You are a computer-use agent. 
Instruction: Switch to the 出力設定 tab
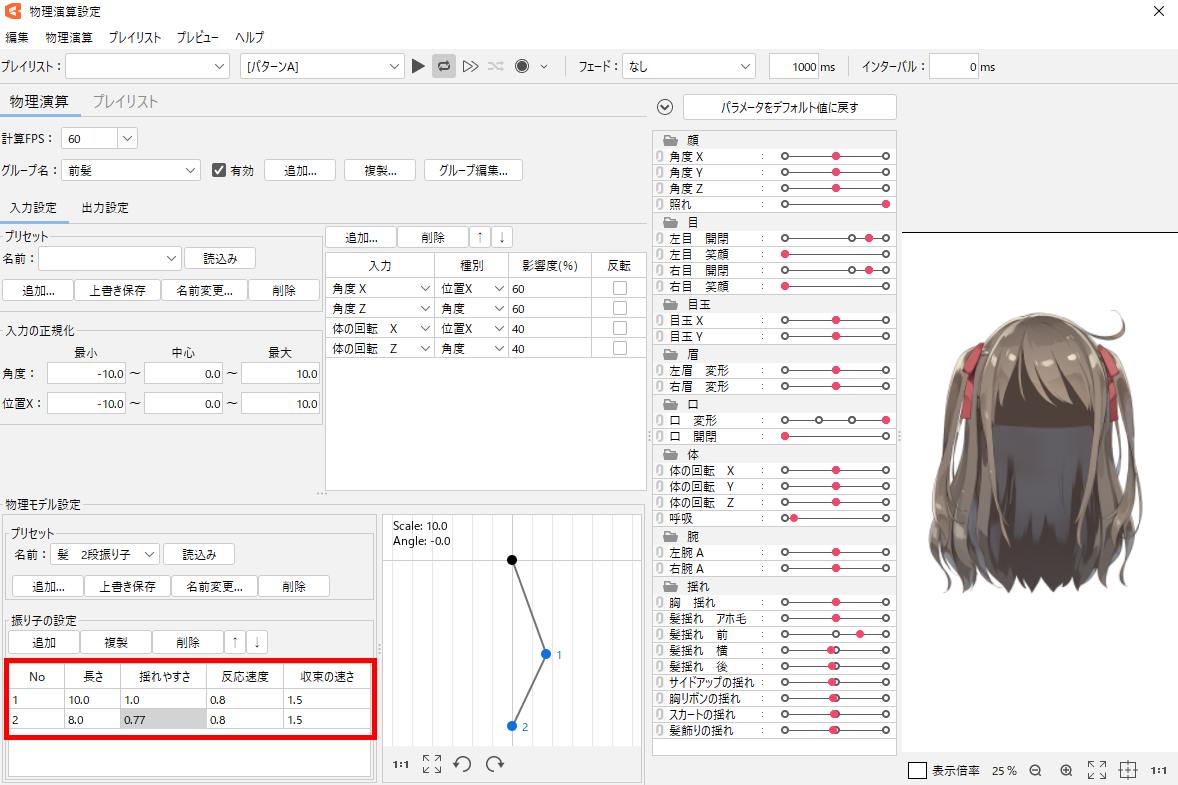tap(105, 207)
